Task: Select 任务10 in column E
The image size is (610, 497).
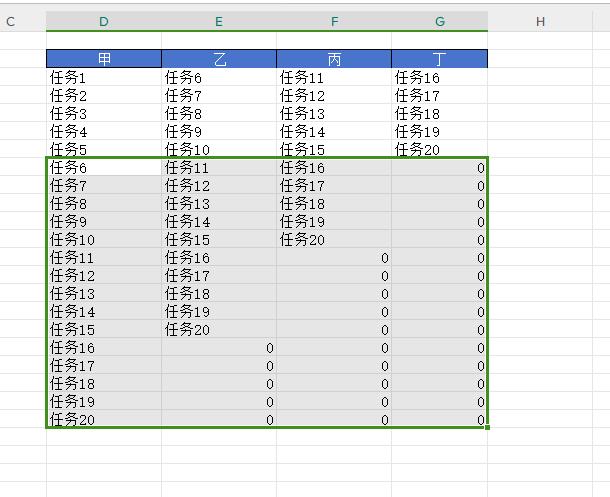Action: pos(219,149)
